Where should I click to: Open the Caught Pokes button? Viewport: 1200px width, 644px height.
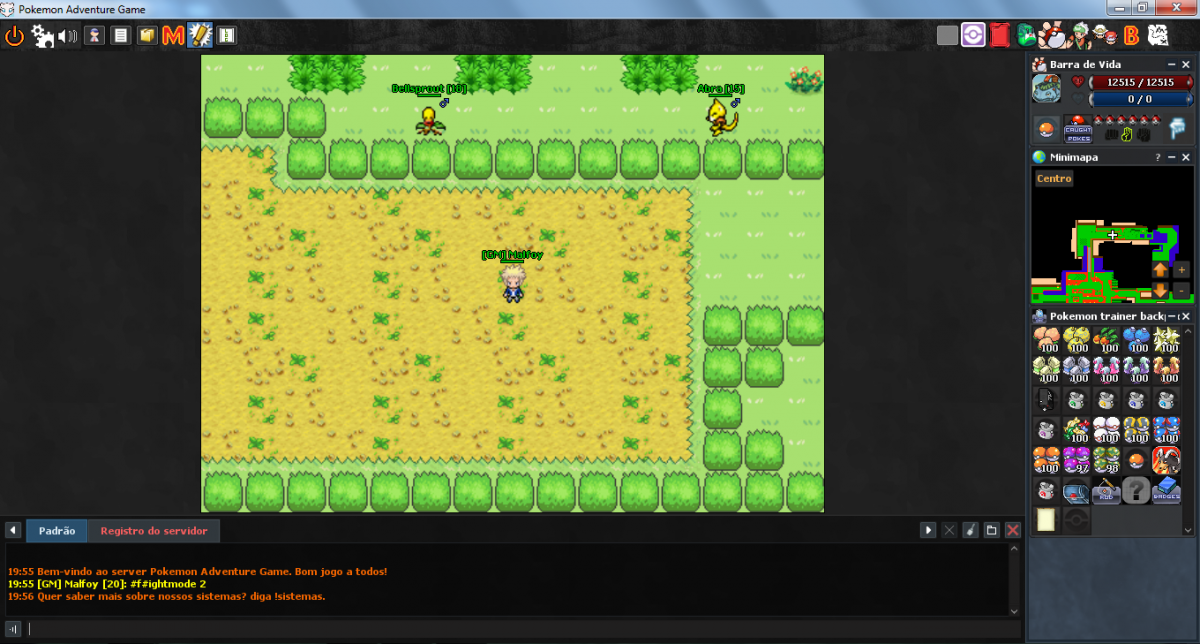coord(1079,130)
